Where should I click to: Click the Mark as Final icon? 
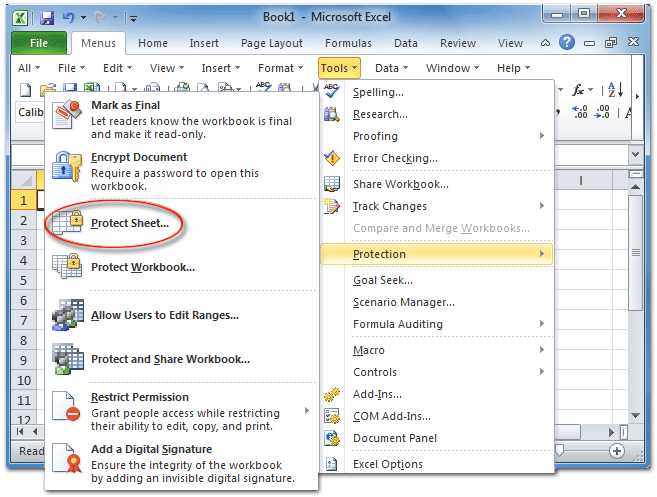tap(68, 118)
